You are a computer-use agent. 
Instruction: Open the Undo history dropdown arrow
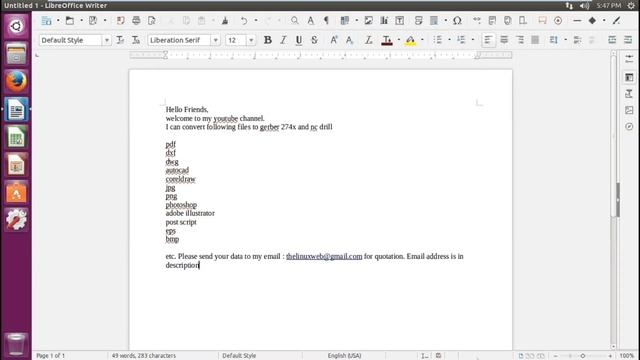click(256, 20)
